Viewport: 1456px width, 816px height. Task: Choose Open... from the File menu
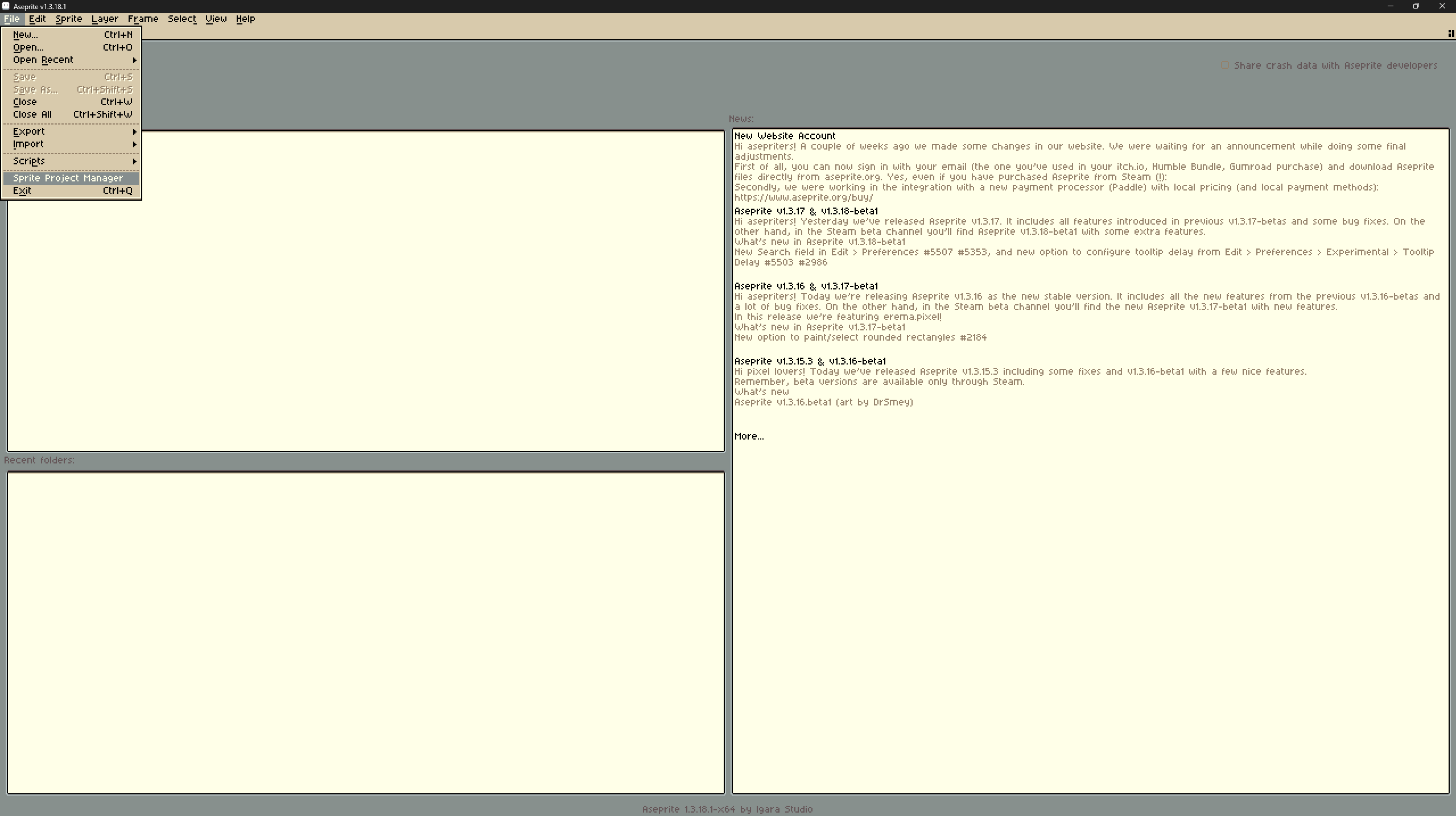pos(71,47)
